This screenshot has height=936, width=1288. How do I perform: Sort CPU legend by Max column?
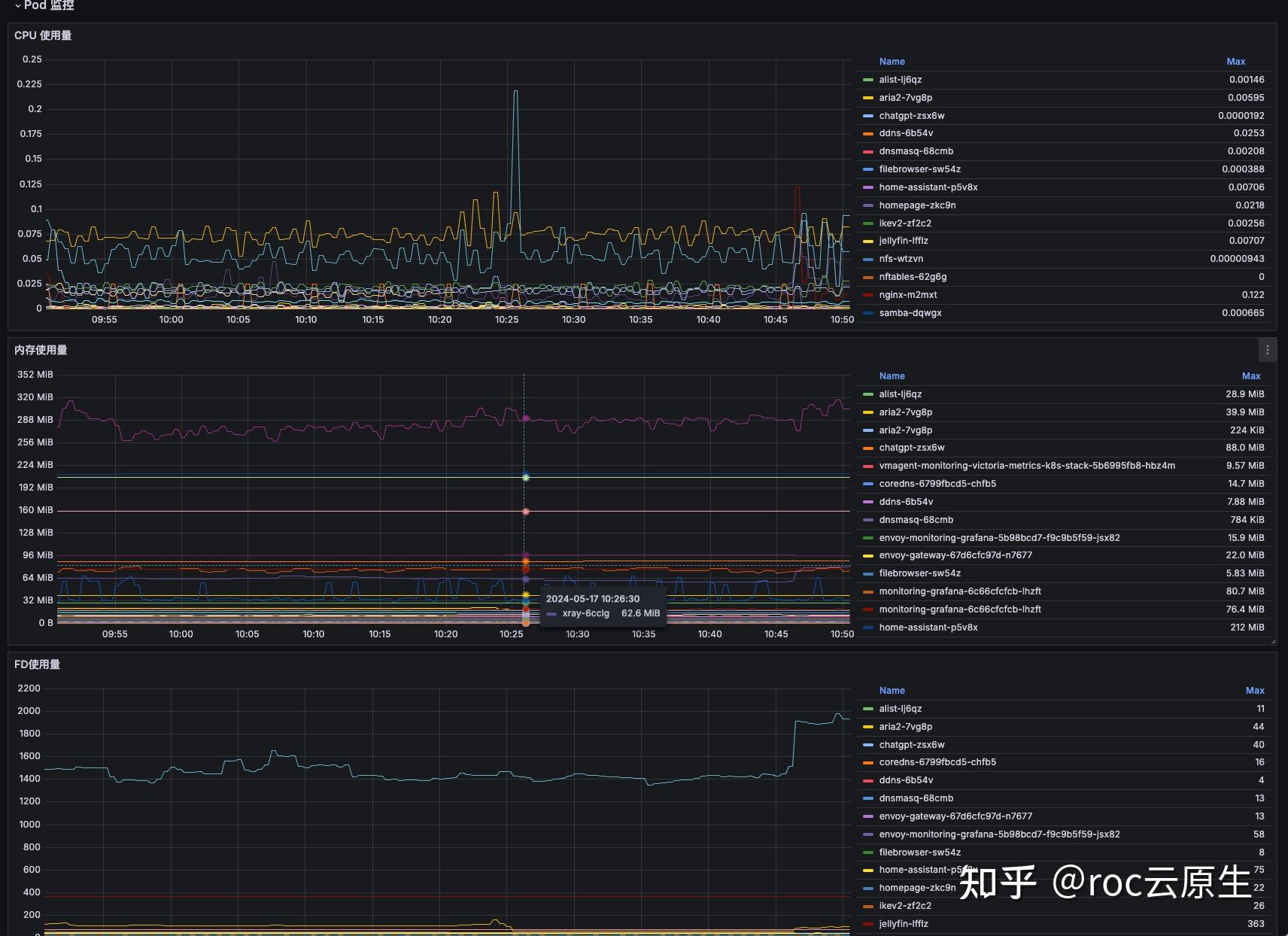pos(1235,62)
